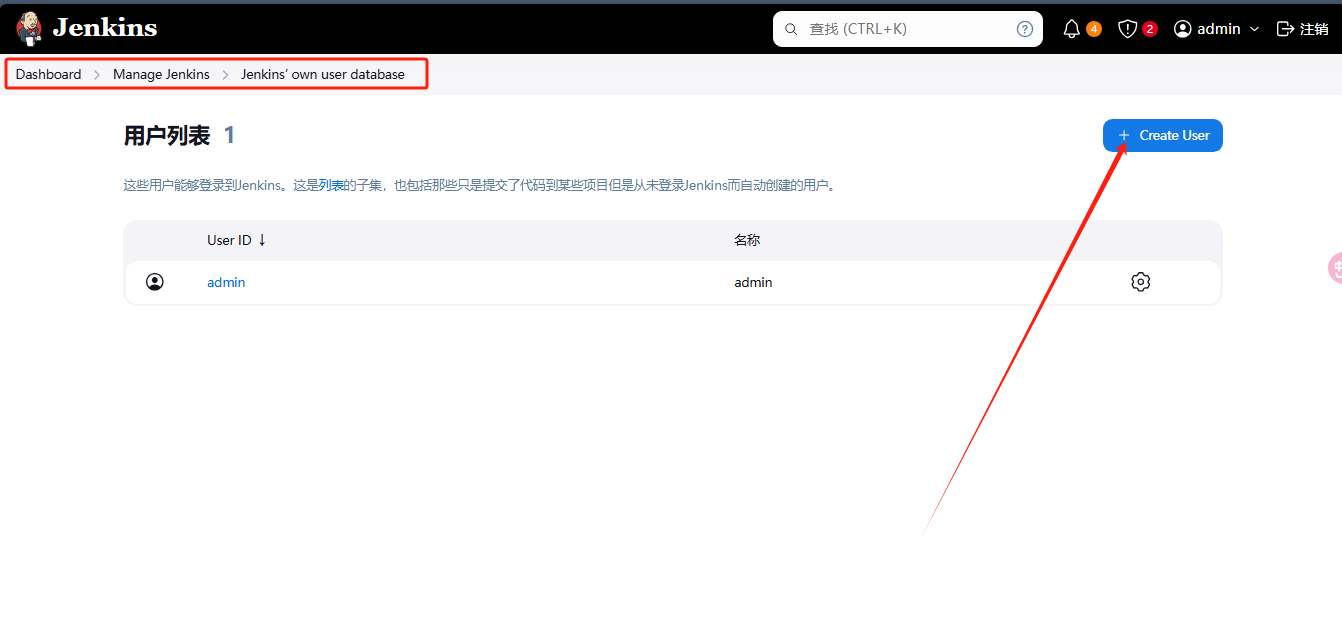
Task: Open the admin user ID link in table
Action: [x=226, y=282]
